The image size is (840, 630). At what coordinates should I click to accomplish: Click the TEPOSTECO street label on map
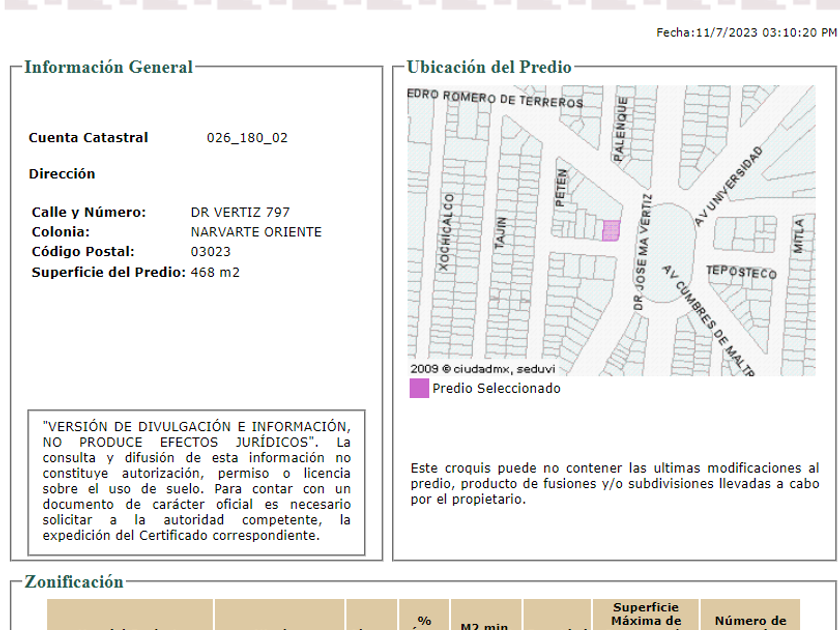pos(741,272)
